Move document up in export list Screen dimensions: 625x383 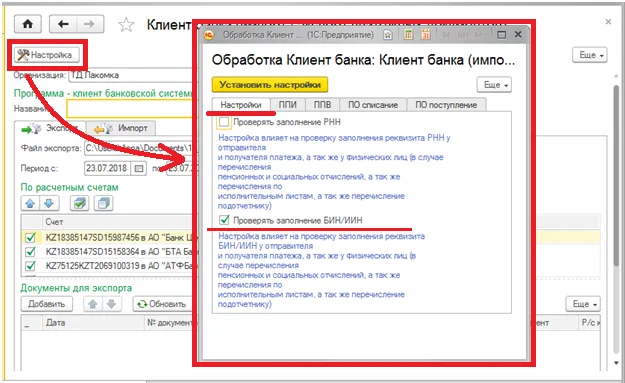(92, 304)
